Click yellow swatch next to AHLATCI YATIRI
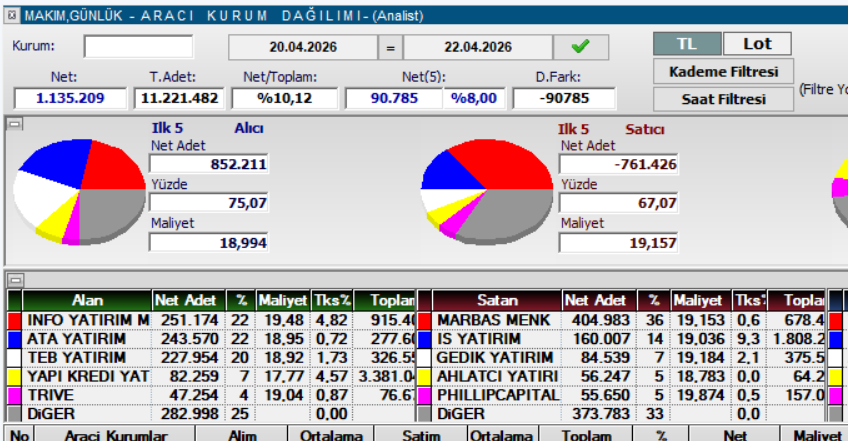The image size is (848, 441). click(x=425, y=377)
